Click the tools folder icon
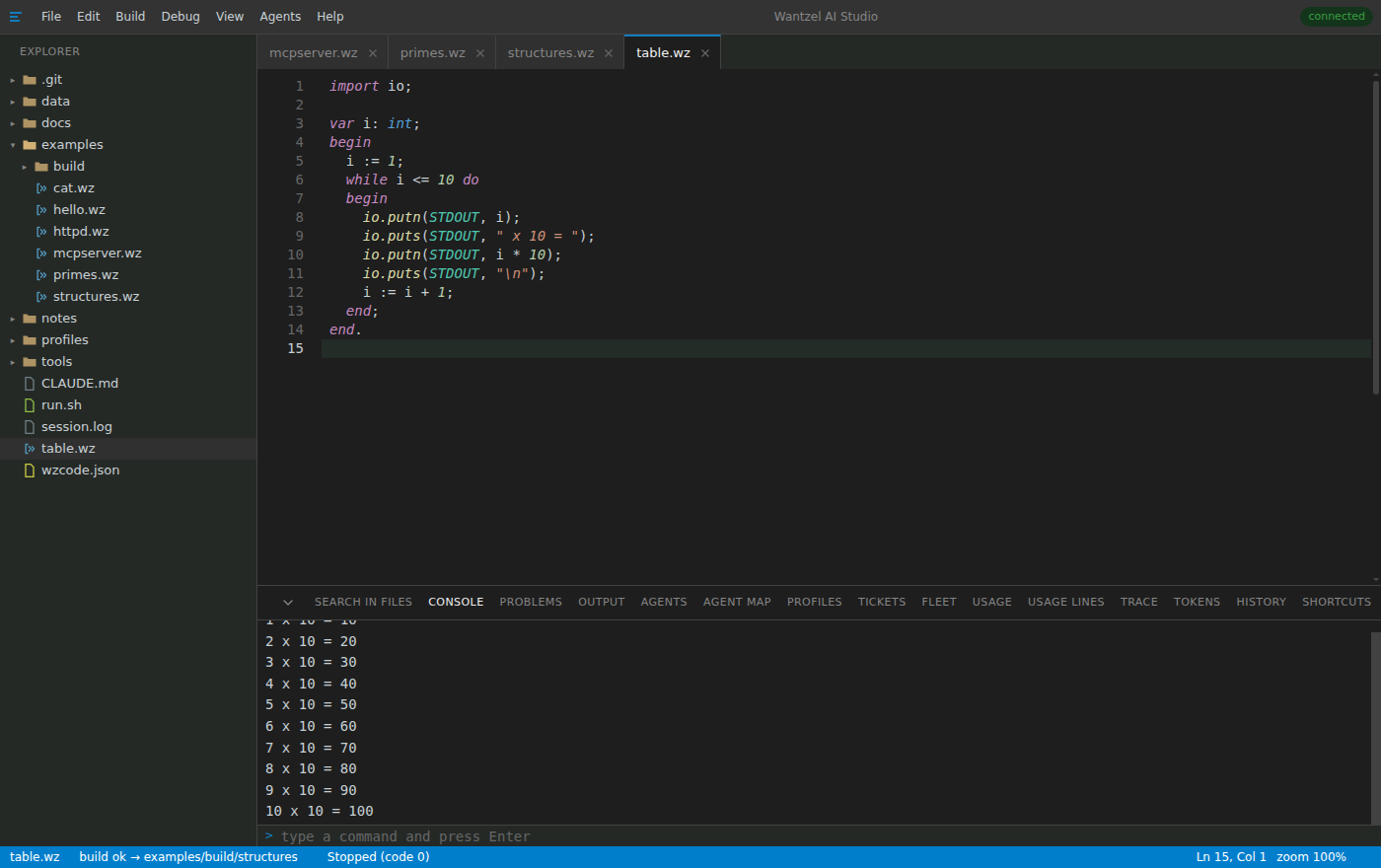 30,362
